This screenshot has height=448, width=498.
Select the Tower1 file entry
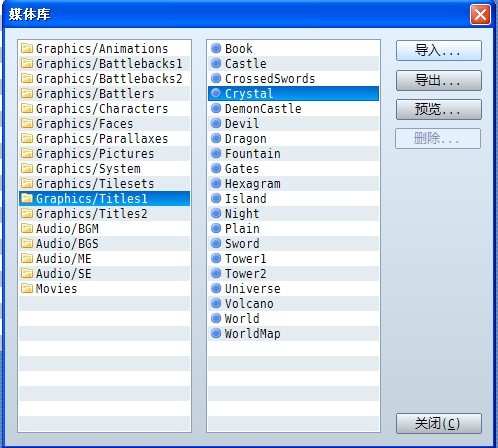pos(293,258)
